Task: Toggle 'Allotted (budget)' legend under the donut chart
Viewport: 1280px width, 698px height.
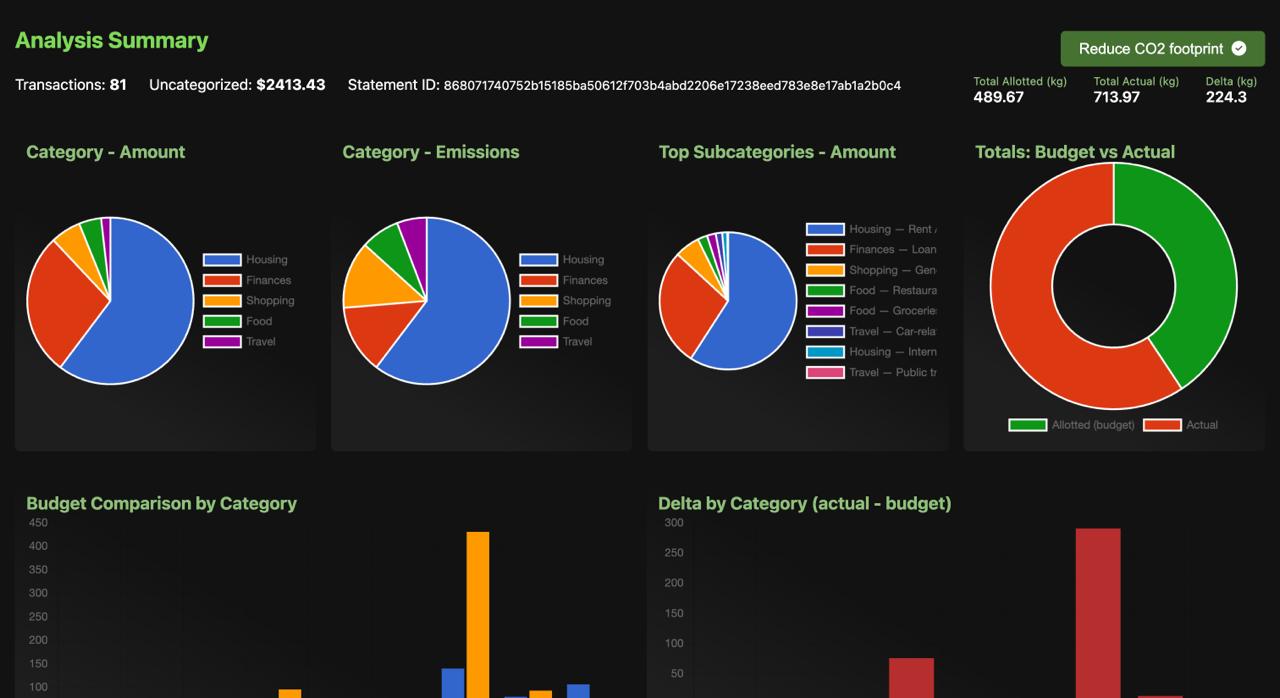Action: click(1072, 425)
